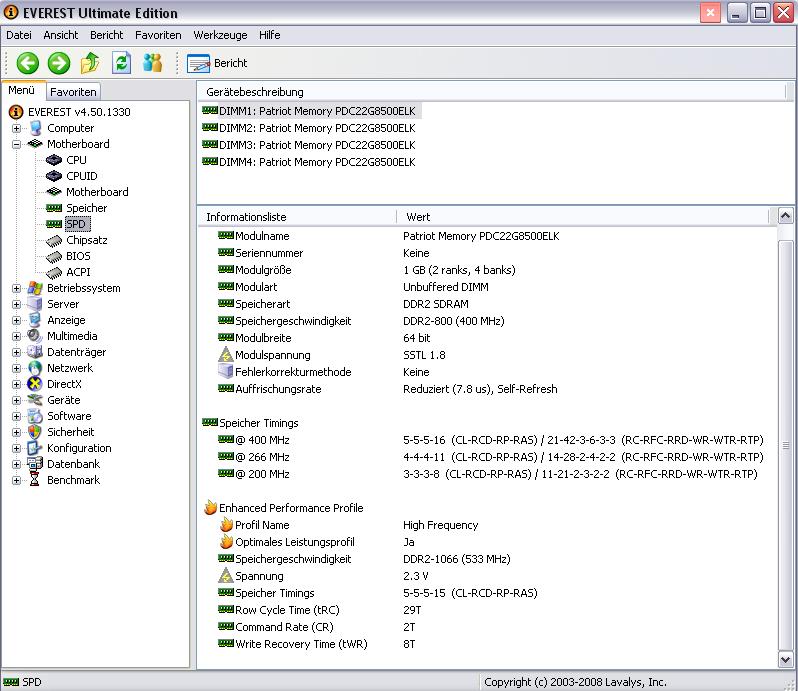Refresh the page with the refresh icon
This screenshot has width=798, height=691.
click(x=122, y=63)
